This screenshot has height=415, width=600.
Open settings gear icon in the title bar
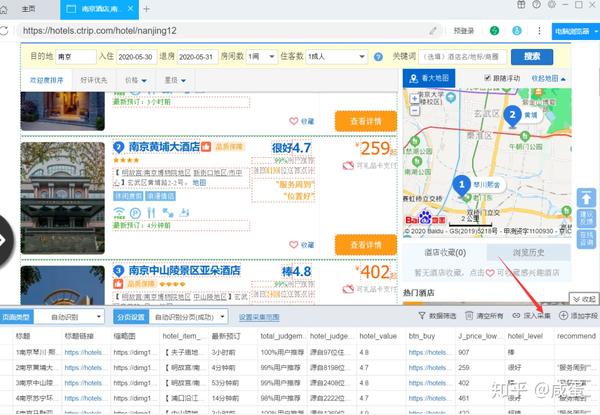point(552,5)
